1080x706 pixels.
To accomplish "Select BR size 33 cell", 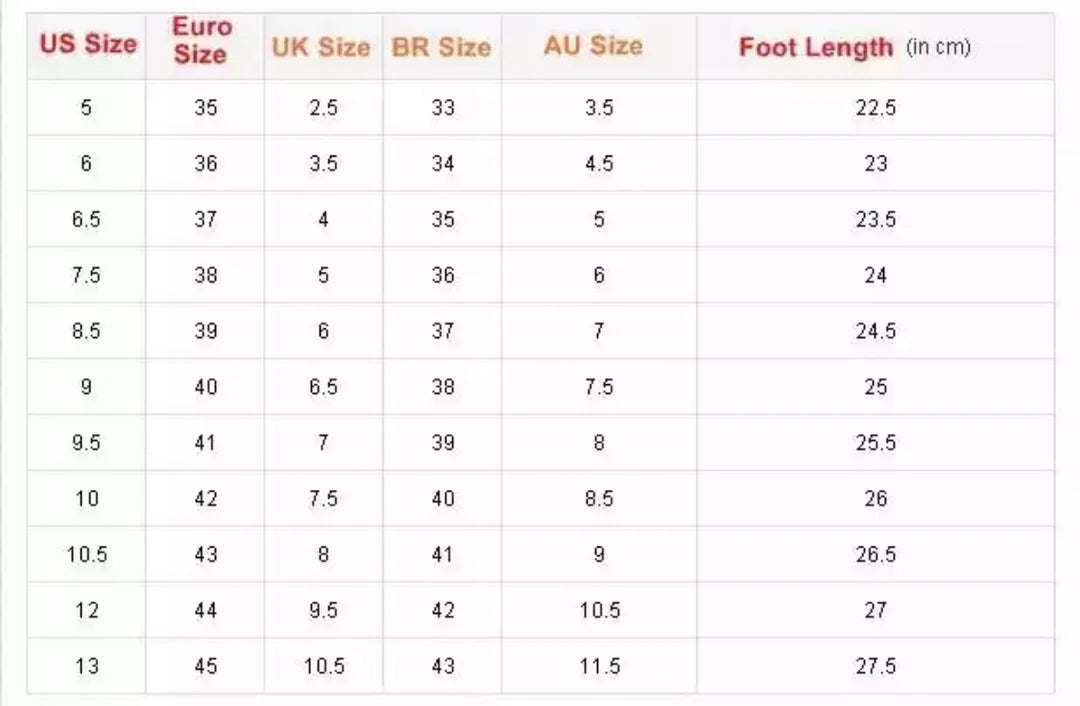I will 443,108.
